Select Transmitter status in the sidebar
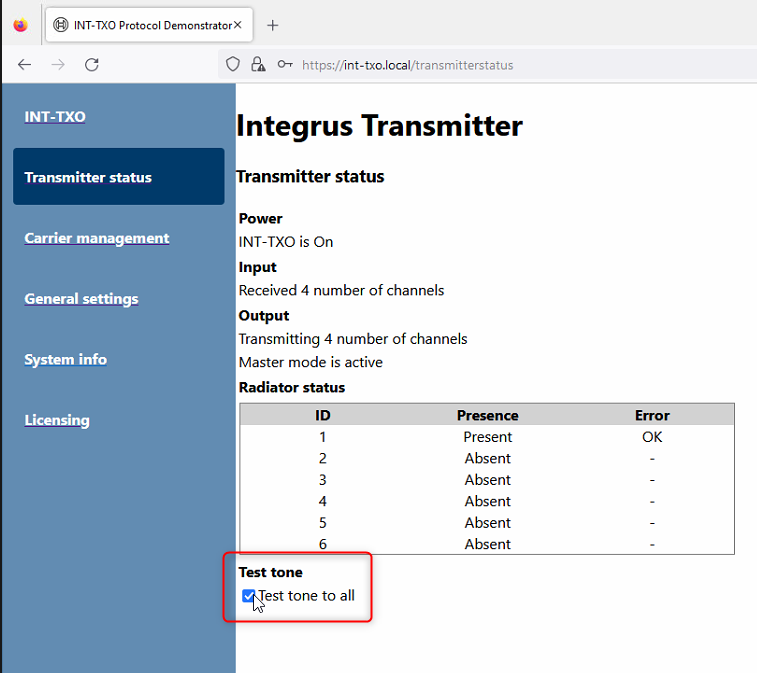The width and height of the screenshot is (757, 673). pos(88,177)
